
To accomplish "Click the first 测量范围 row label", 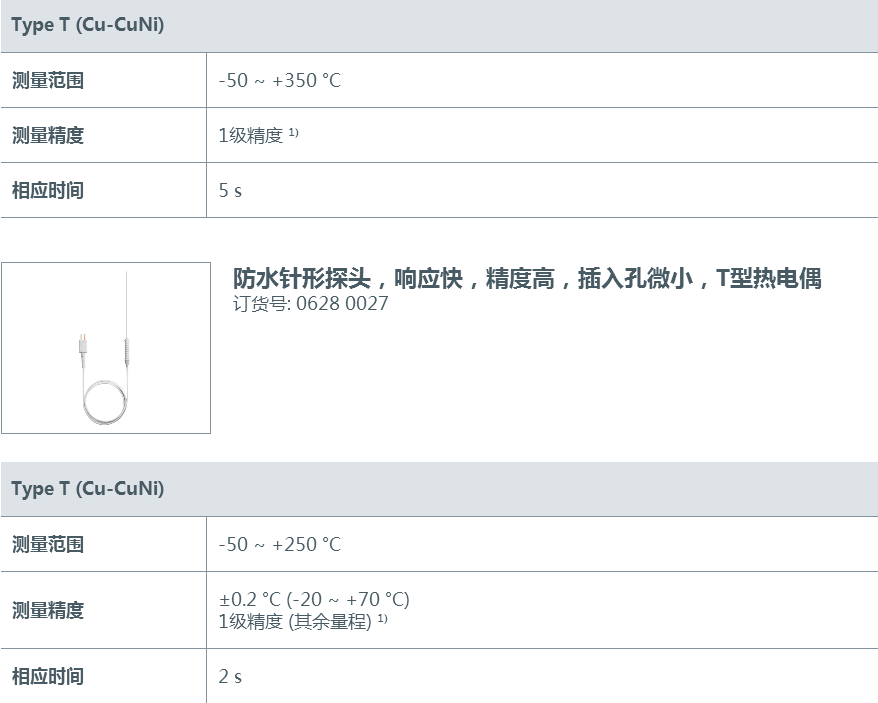I will [48, 81].
